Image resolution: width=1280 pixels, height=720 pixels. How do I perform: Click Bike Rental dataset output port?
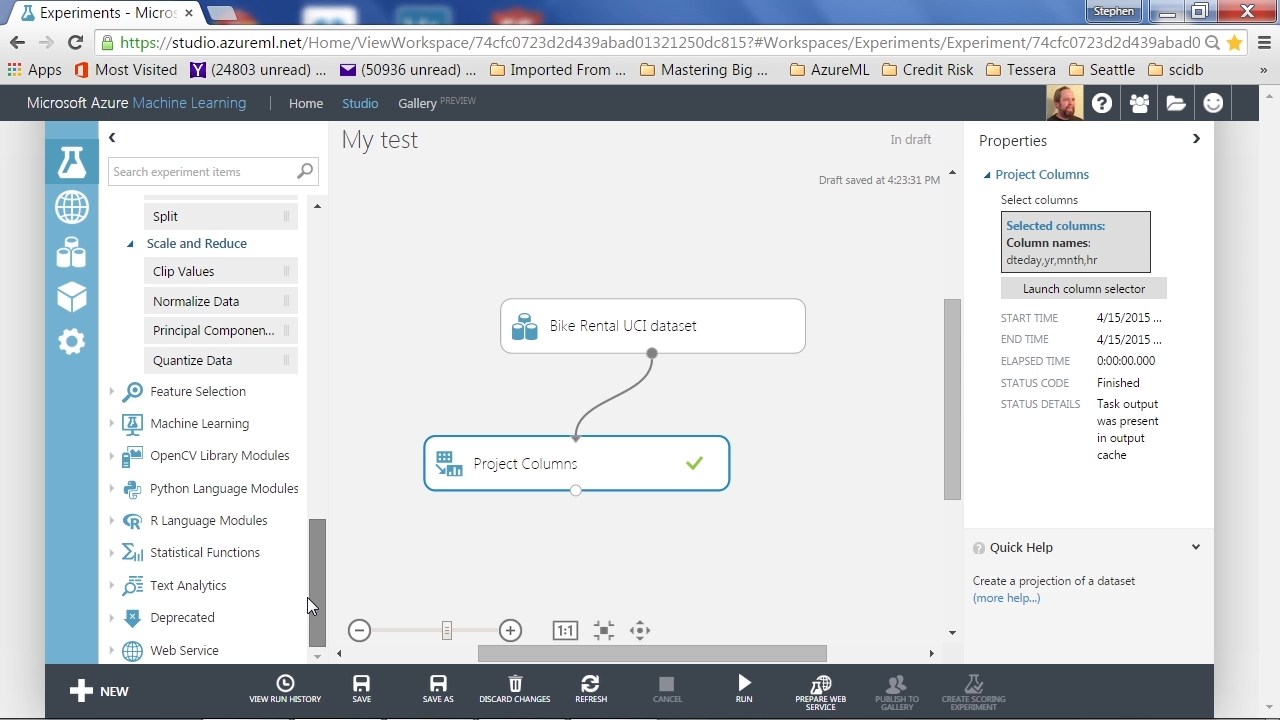[x=652, y=353]
